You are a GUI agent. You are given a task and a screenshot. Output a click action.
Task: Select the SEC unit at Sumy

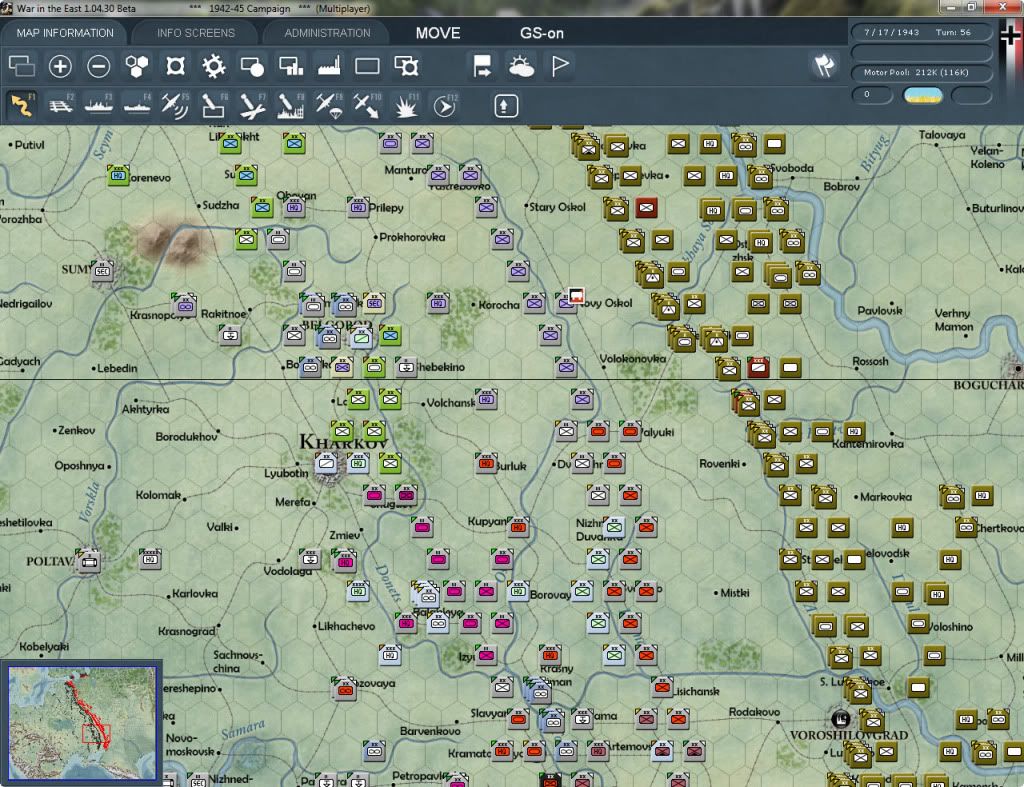click(x=103, y=270)
